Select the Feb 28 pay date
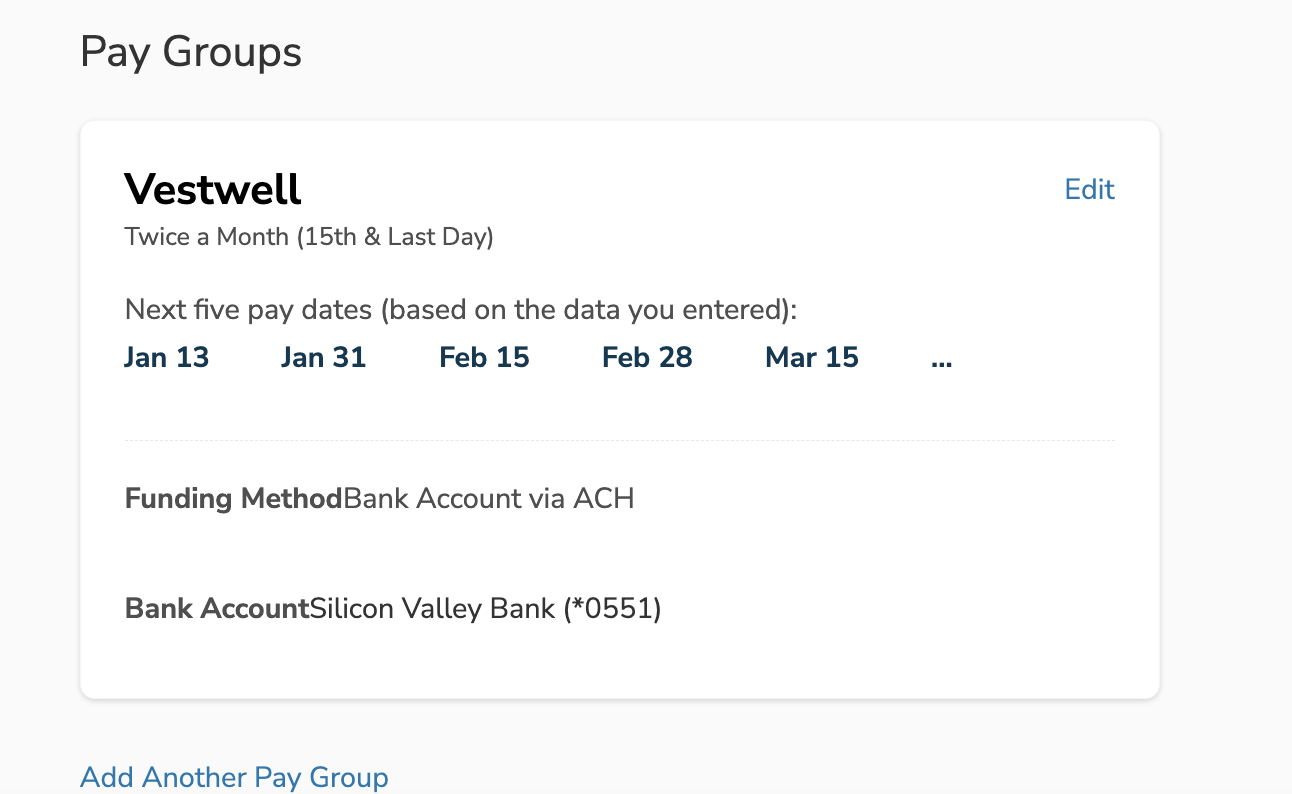Screen dimensions: 1292x794 click(647, 358)
